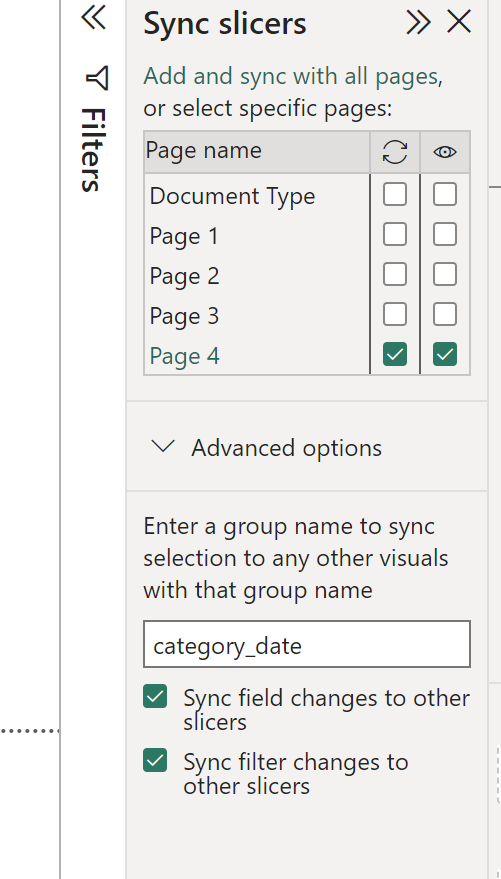Click 'Add and sync with all pages' link

[x=290, y=76]
